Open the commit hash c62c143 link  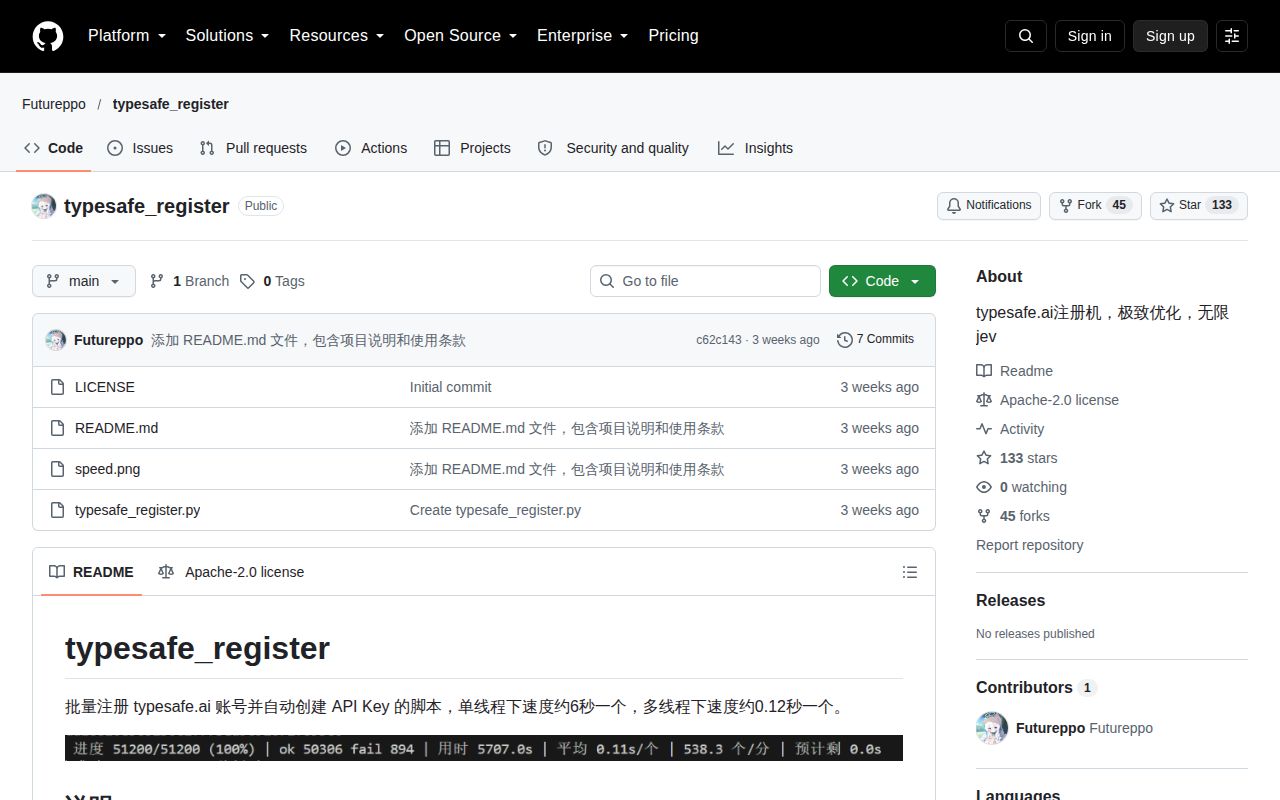[719, 340]
